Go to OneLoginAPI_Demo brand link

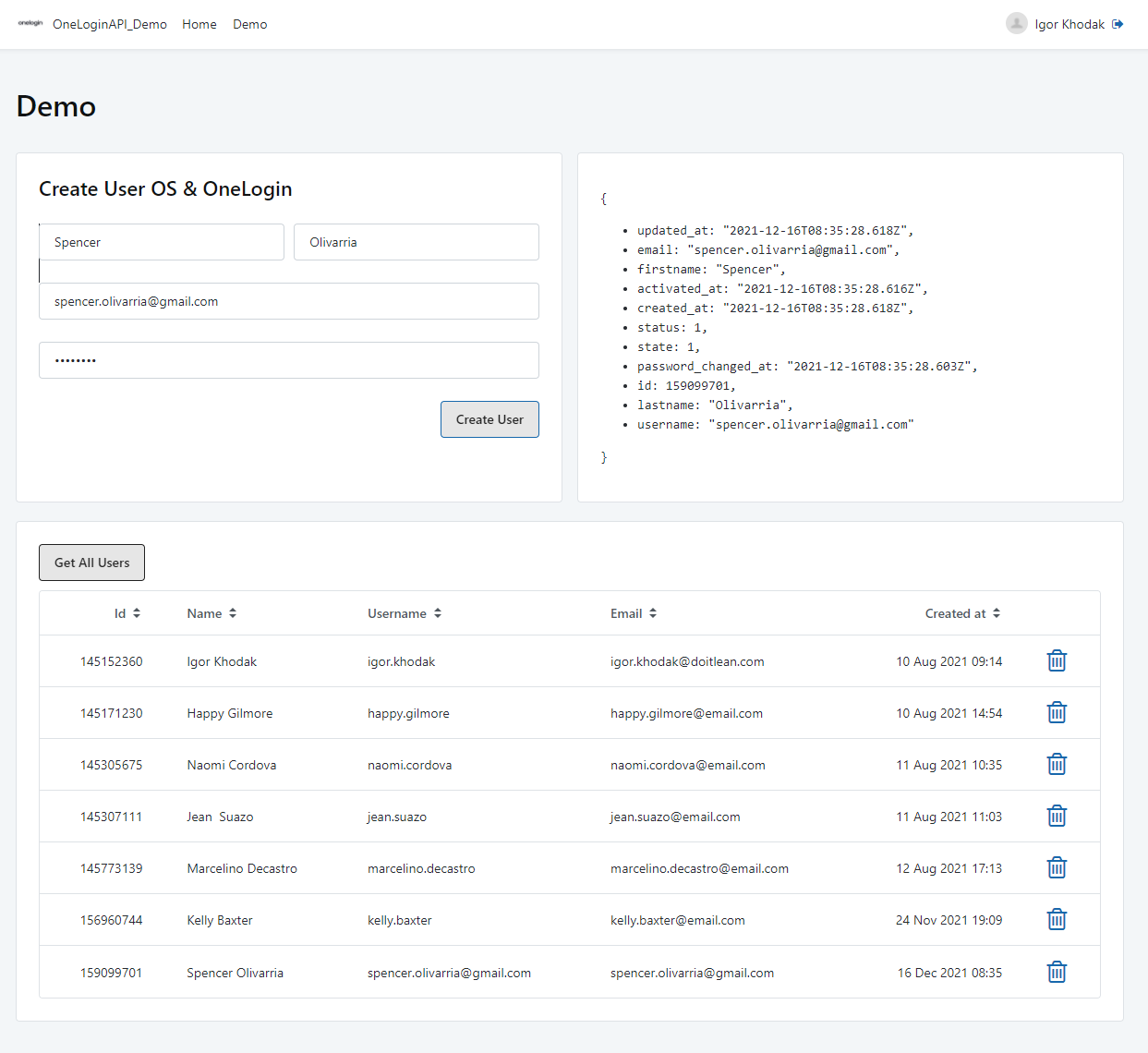[x=110, y=24]
